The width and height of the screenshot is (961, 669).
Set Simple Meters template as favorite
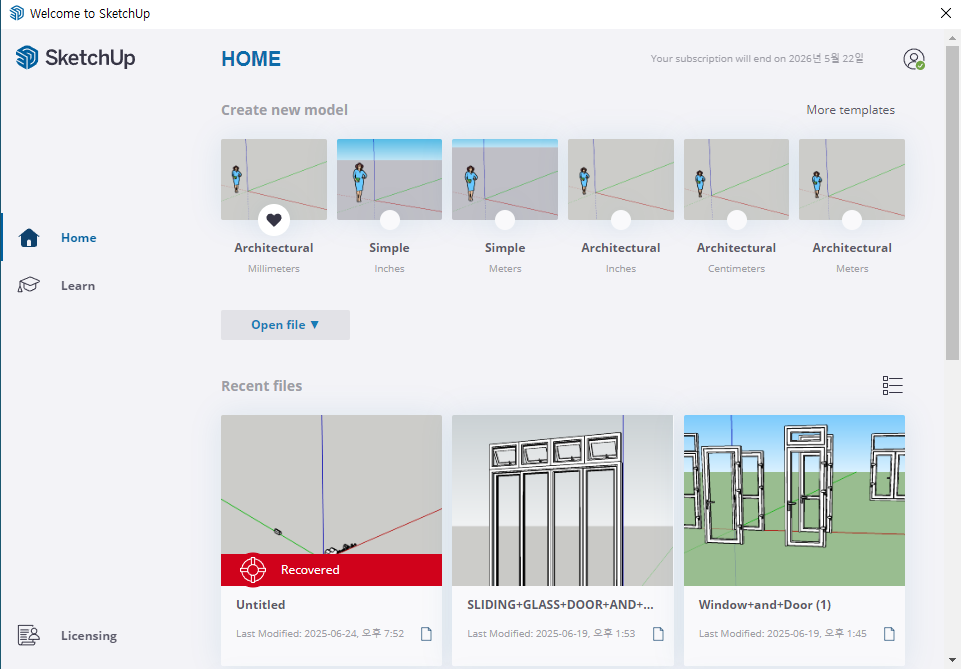pos(505,219)
